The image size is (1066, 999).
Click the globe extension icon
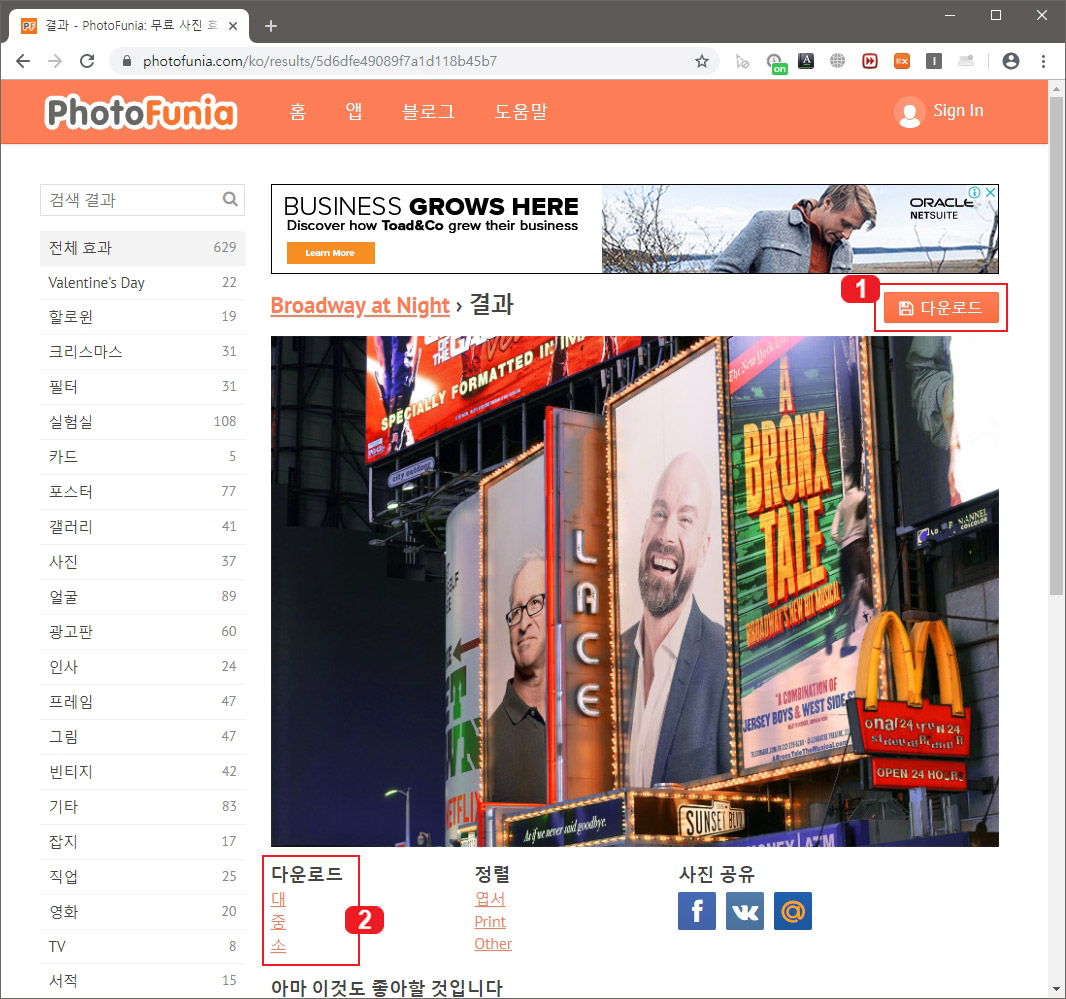point(838,61)
